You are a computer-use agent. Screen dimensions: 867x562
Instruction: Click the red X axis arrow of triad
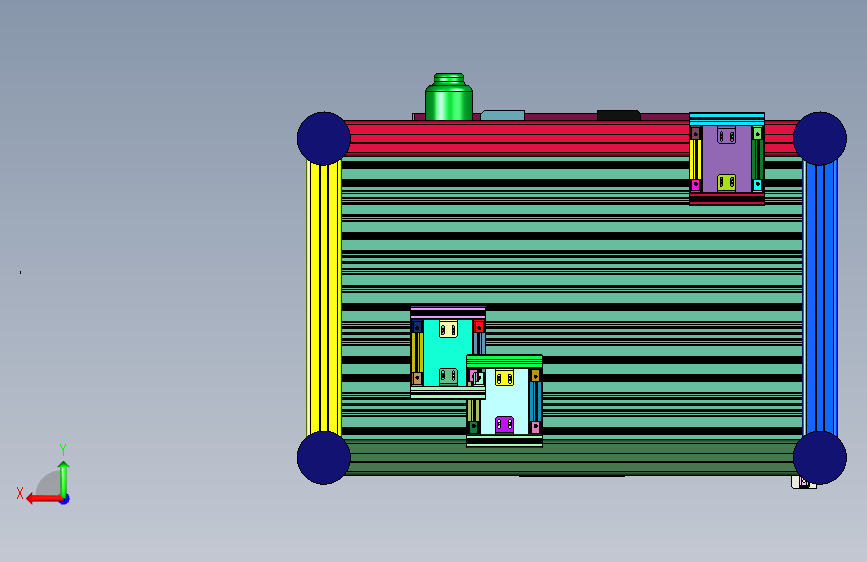(x=45, y=498)
